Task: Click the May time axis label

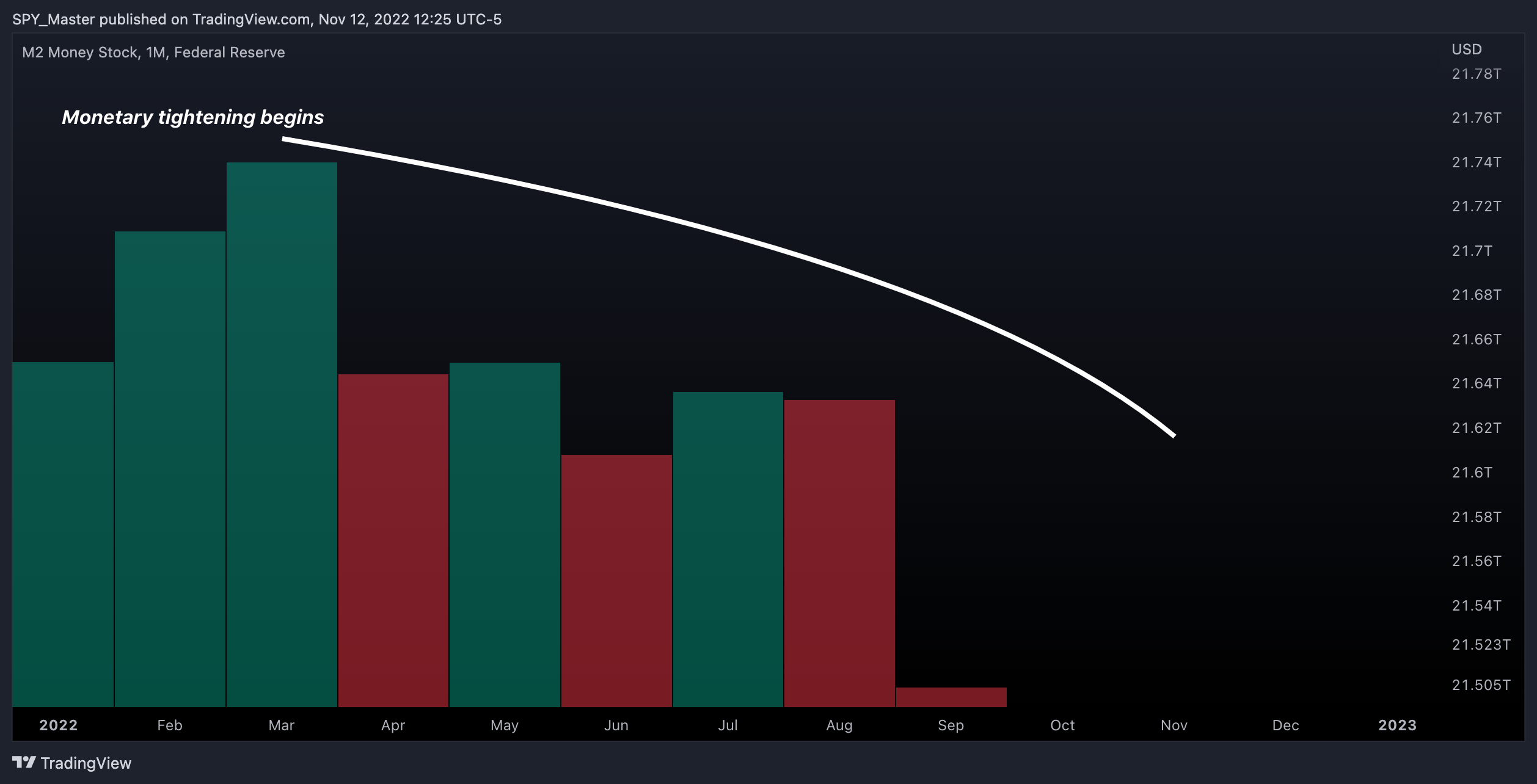Action: [505, 725]
